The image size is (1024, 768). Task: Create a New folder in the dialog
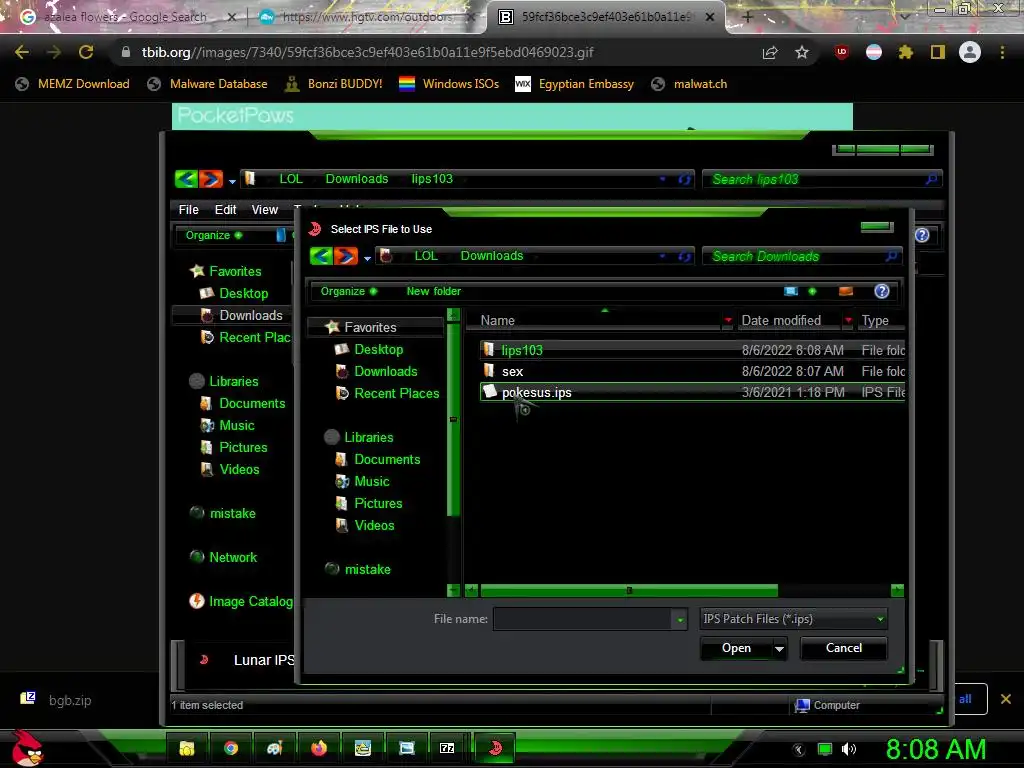434,291
